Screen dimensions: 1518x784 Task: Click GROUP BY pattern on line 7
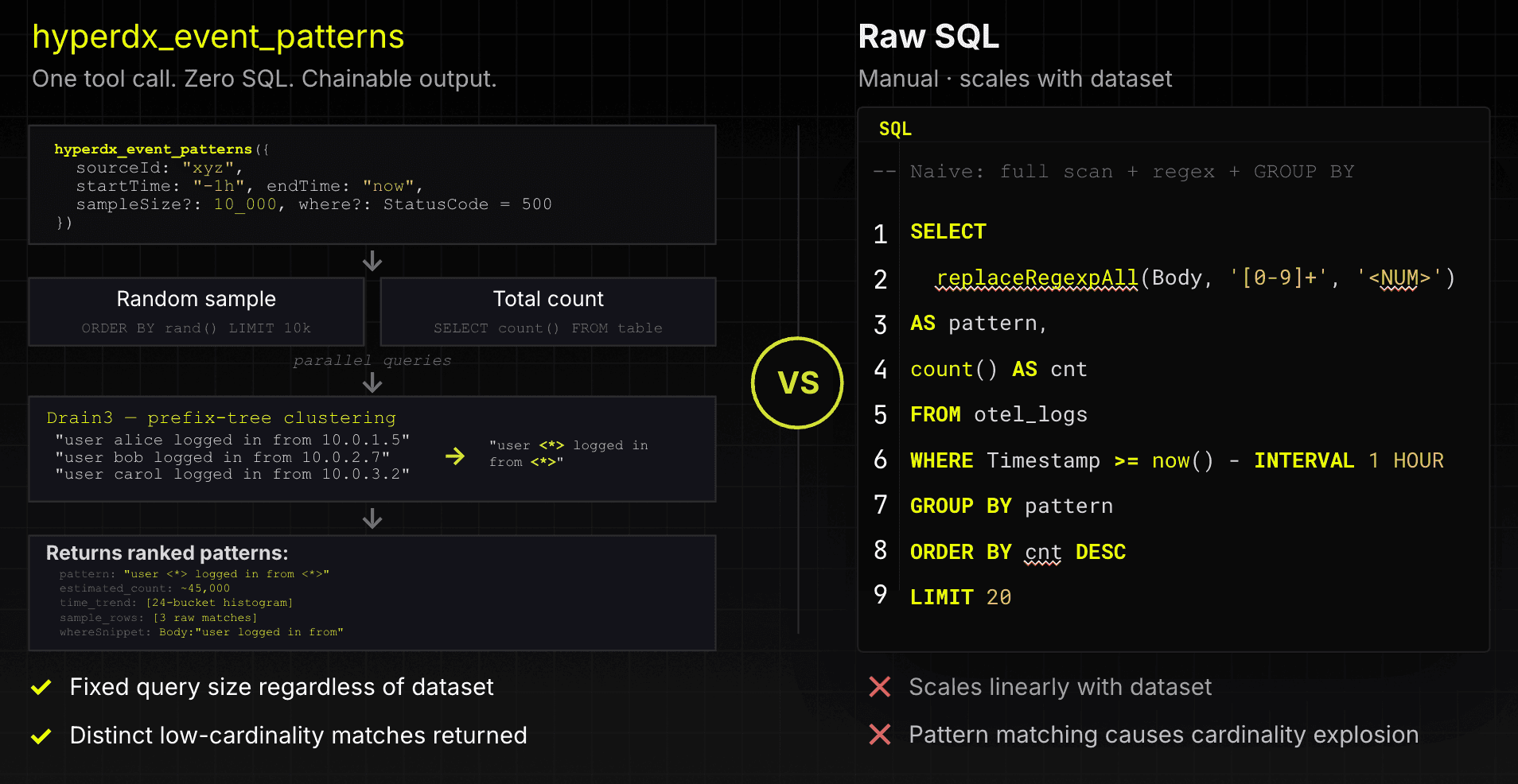(1011, 506)
